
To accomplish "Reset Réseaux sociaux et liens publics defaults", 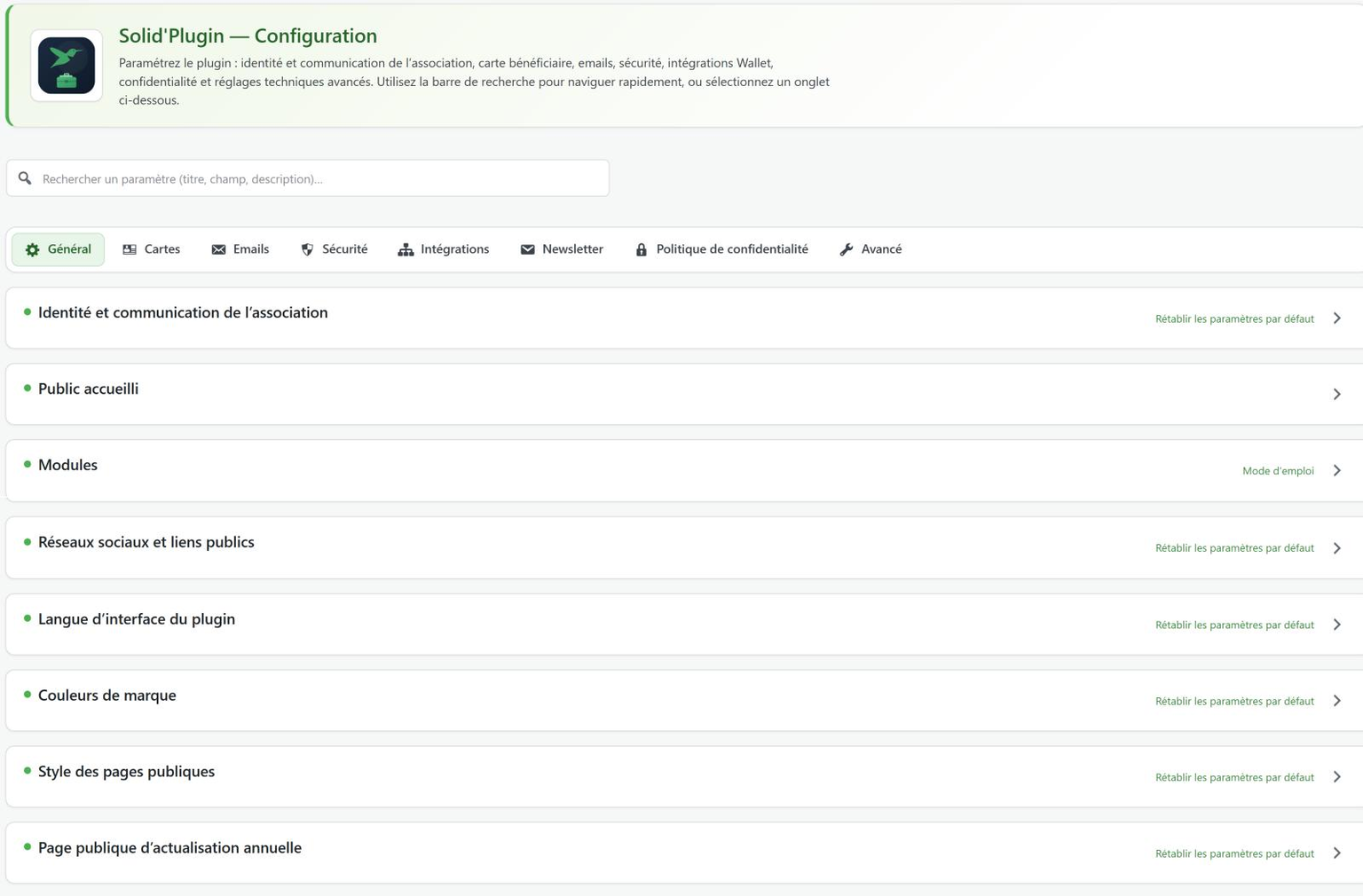I will 1234,548.
